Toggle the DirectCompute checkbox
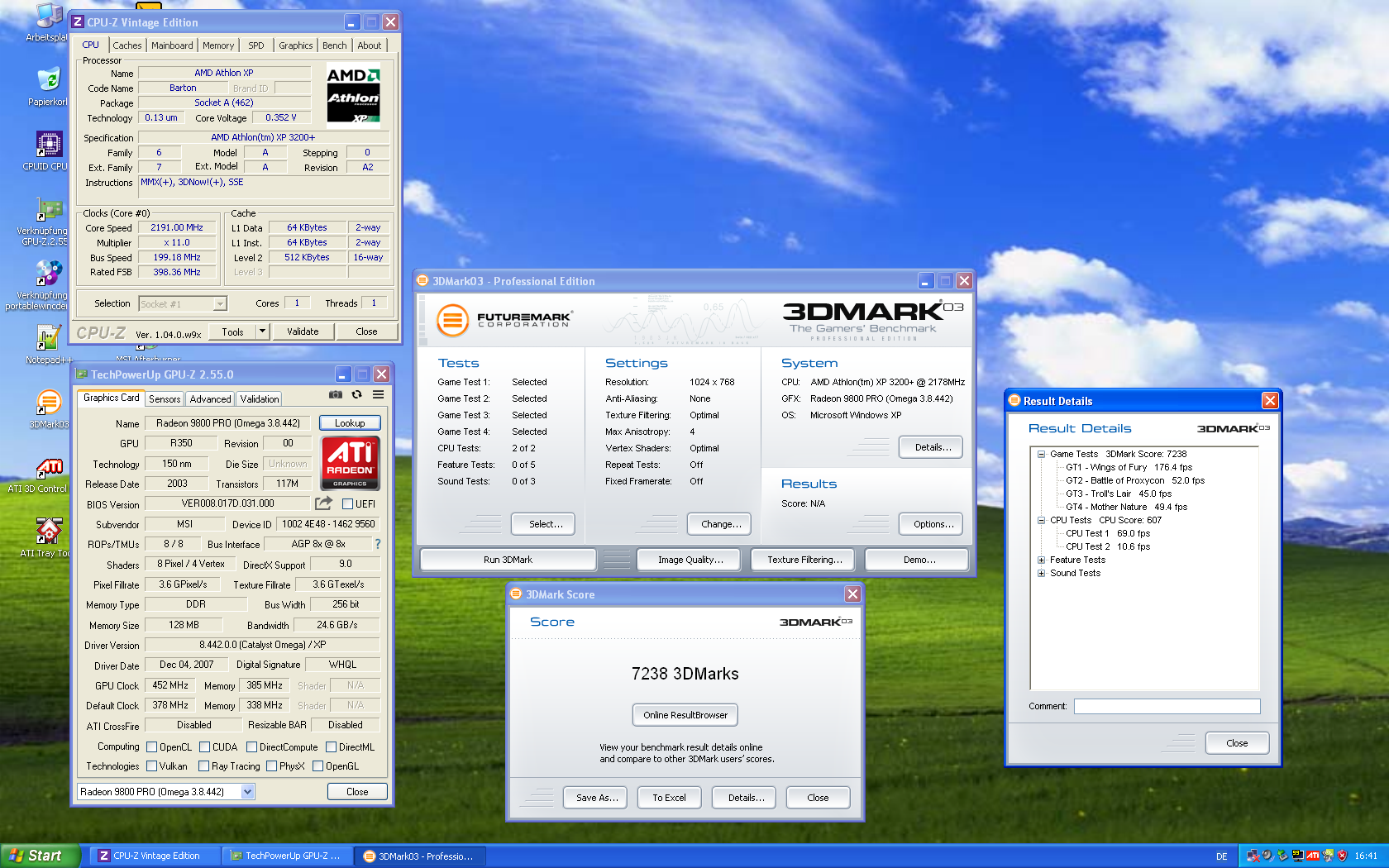1389x868 pixels. [x=251, y=746]
